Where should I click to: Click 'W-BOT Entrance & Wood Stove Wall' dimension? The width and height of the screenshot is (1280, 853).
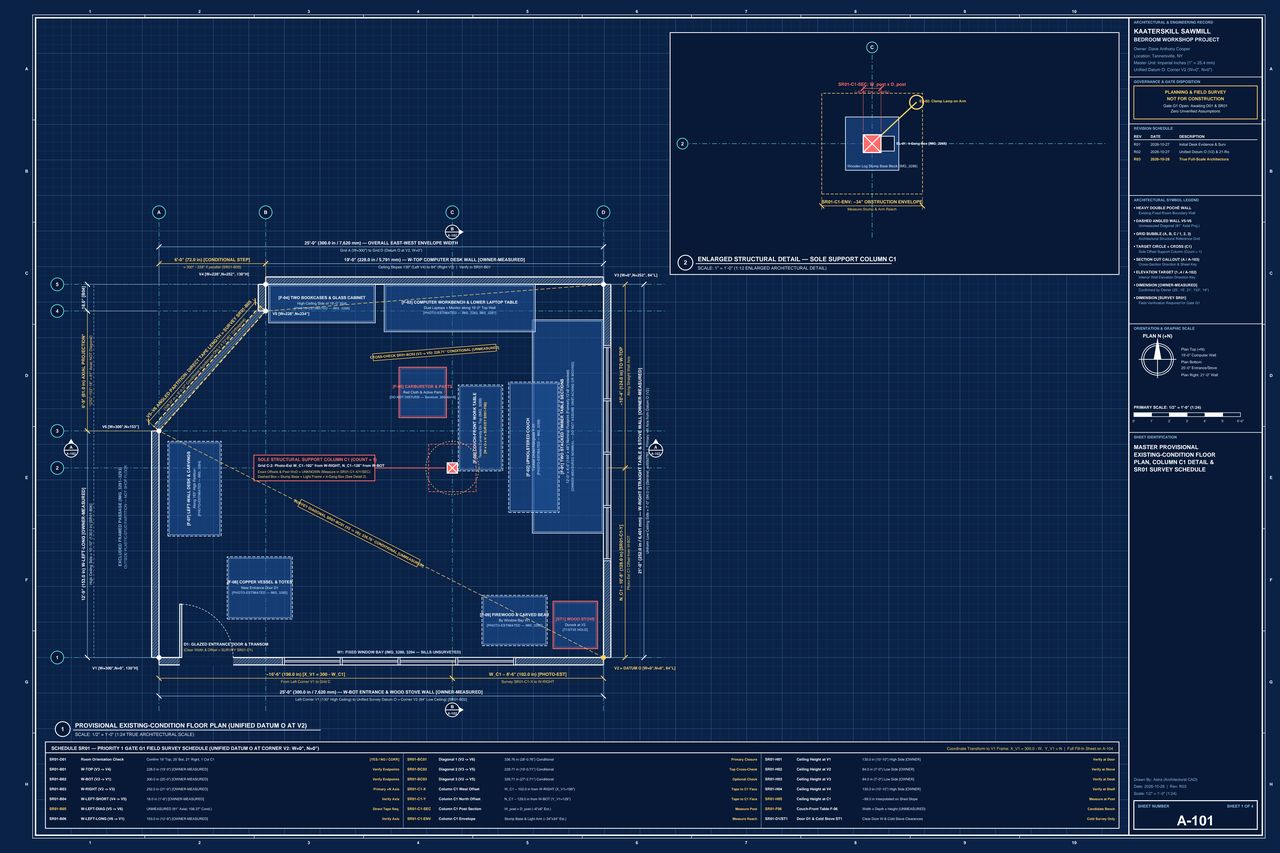click(381, 692)
